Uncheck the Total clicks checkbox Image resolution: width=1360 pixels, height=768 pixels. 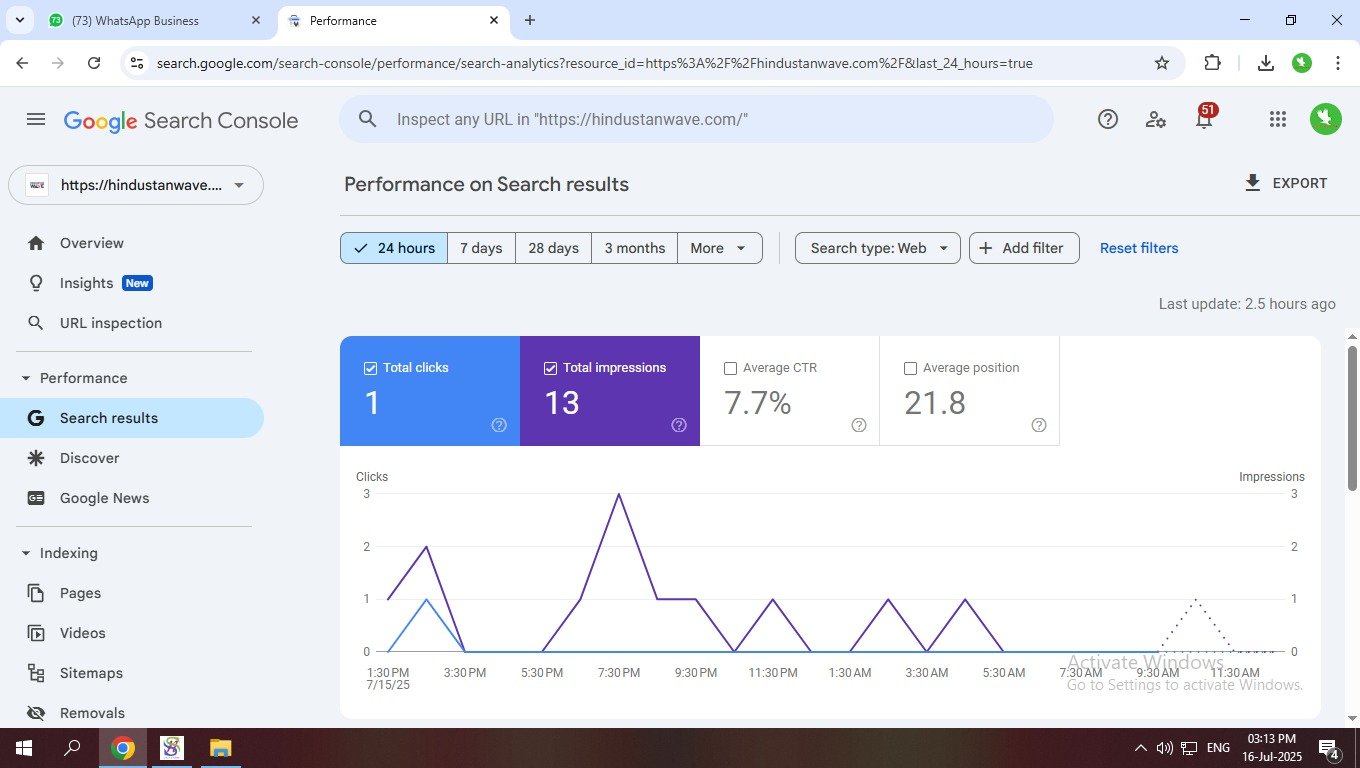[371, 368]
